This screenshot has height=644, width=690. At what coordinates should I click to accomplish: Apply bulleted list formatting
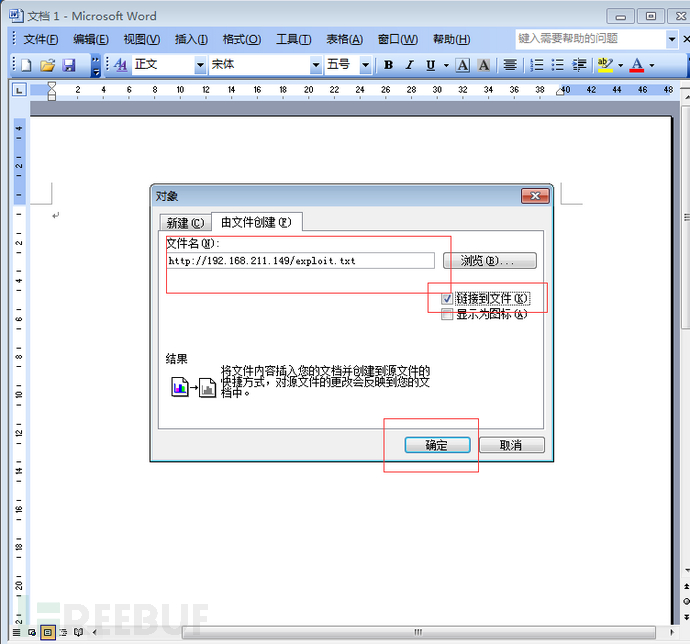pyautogui.click(x=558, y=65)
